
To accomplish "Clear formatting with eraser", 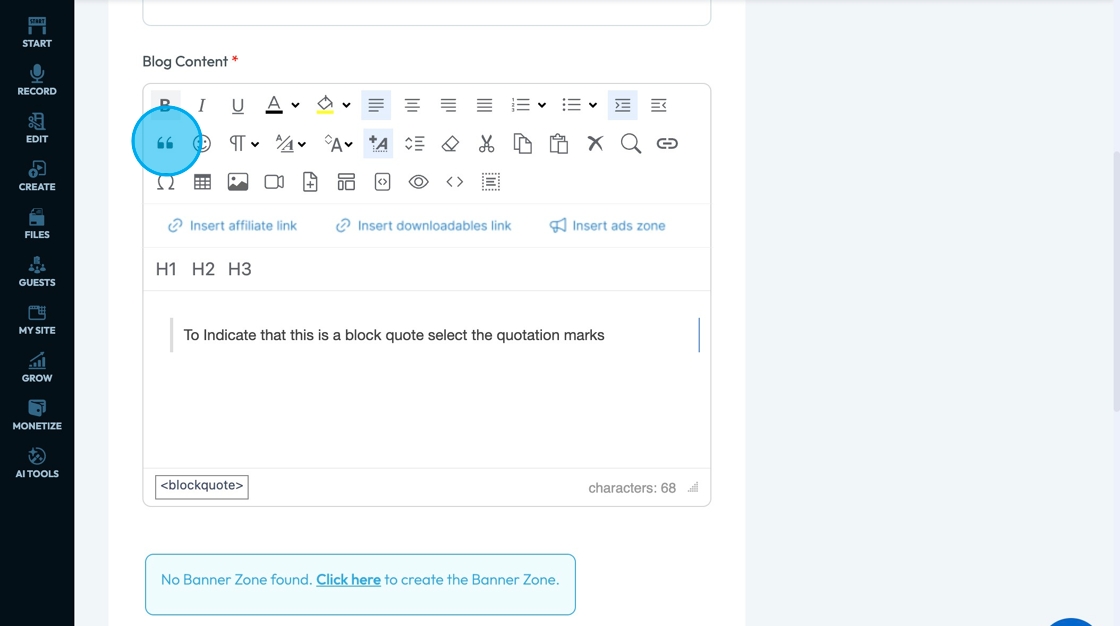I will point(450,144).
